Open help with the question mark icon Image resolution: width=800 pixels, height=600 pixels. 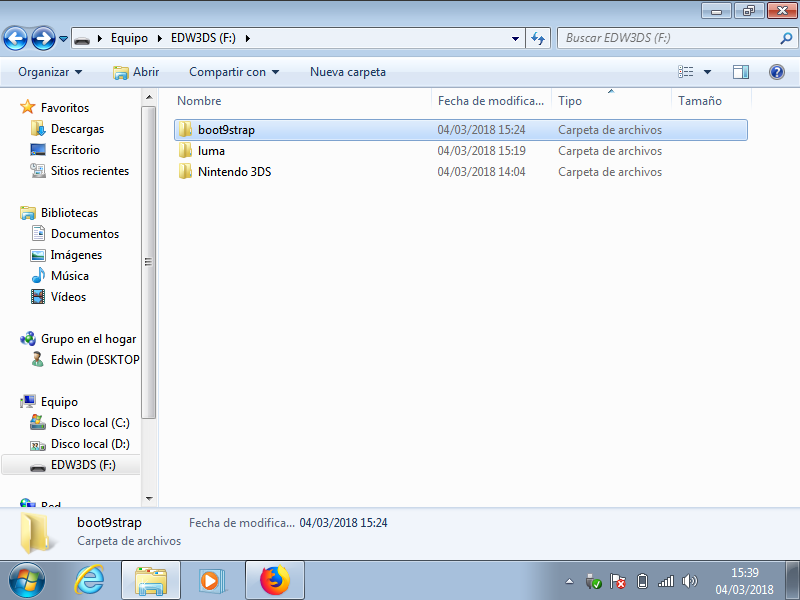[x=777, y=72]
